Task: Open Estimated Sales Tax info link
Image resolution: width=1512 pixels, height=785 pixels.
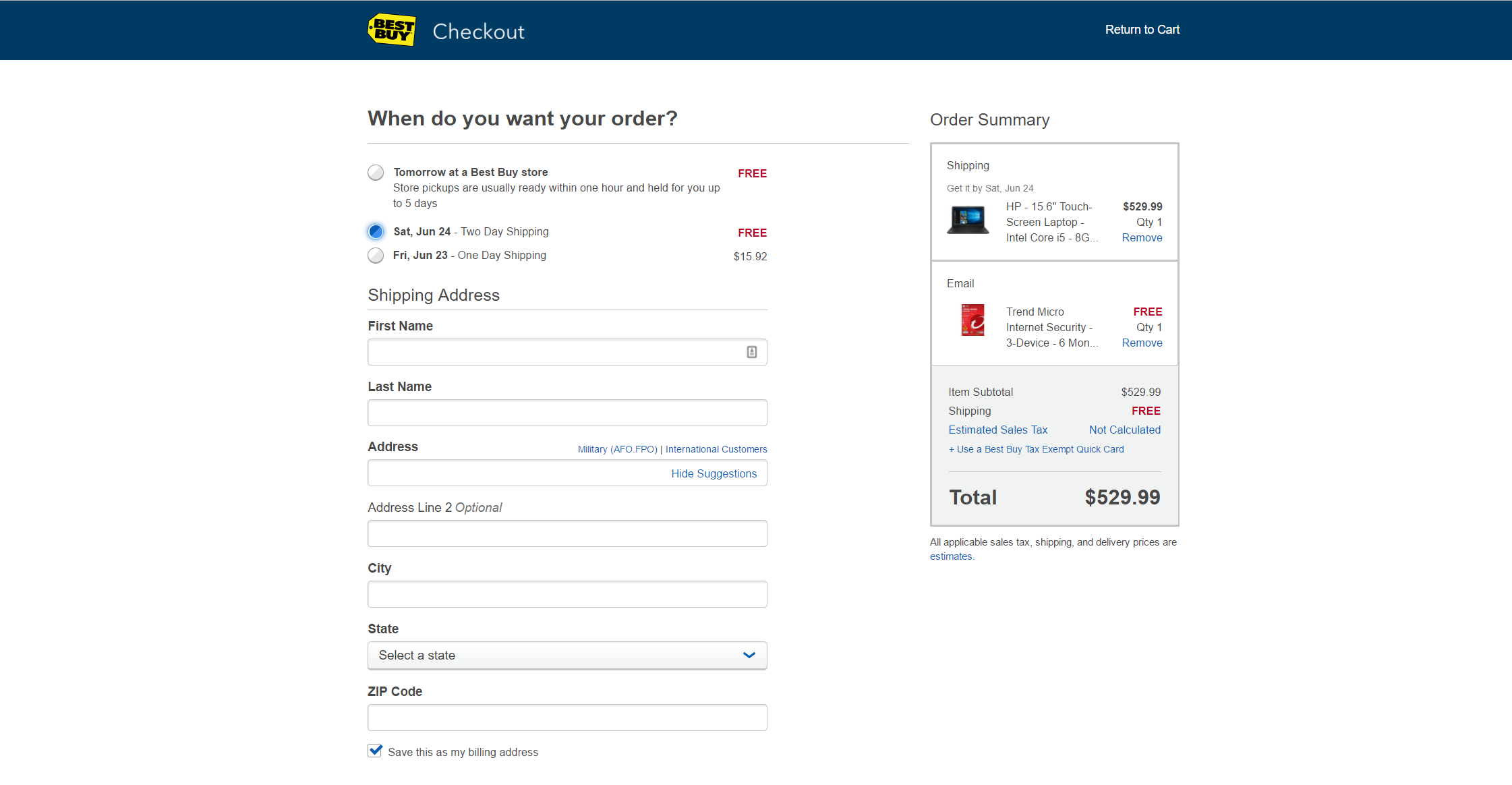Action: [x=997, y=430]
